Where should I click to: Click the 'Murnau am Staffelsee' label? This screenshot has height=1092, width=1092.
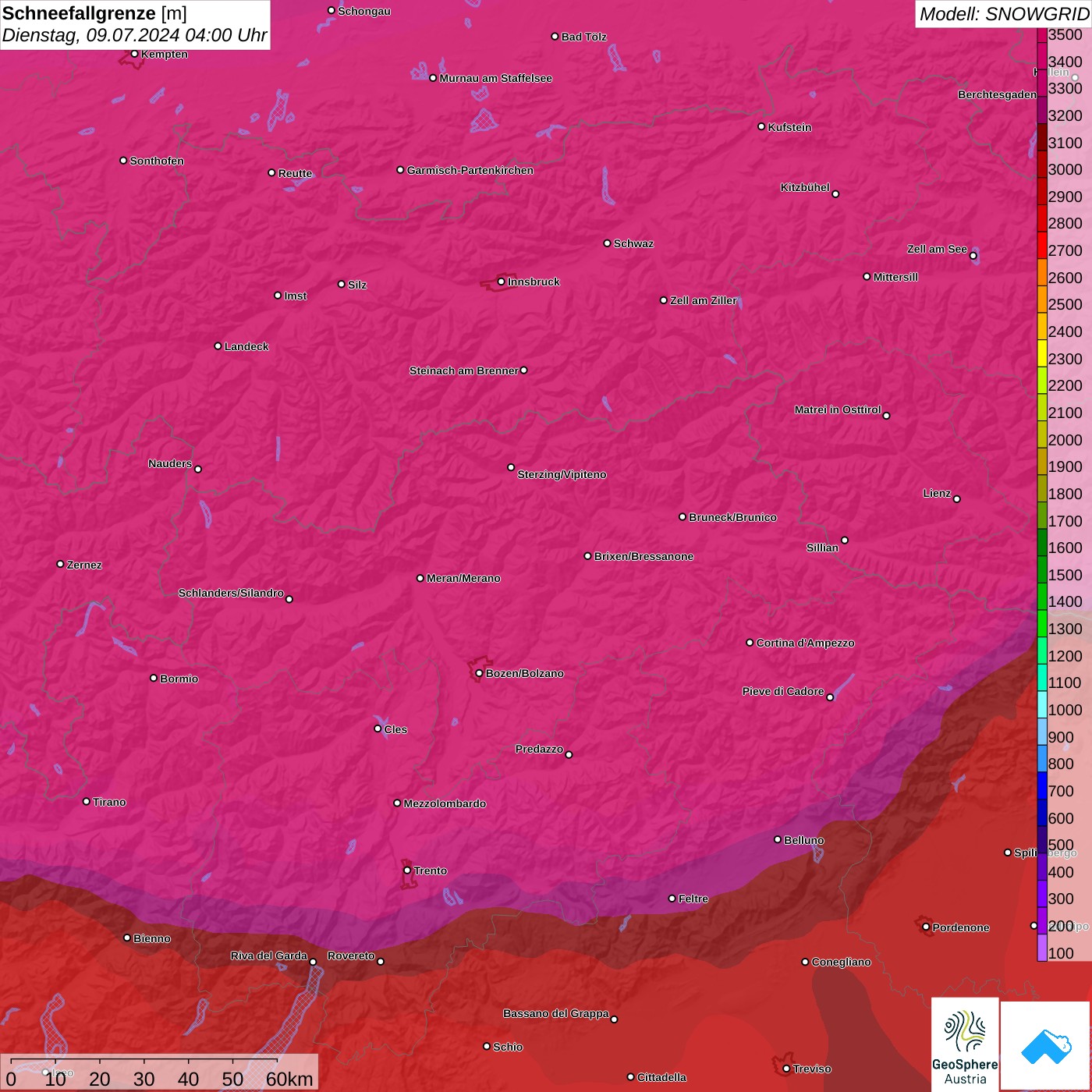coord(496,78)
